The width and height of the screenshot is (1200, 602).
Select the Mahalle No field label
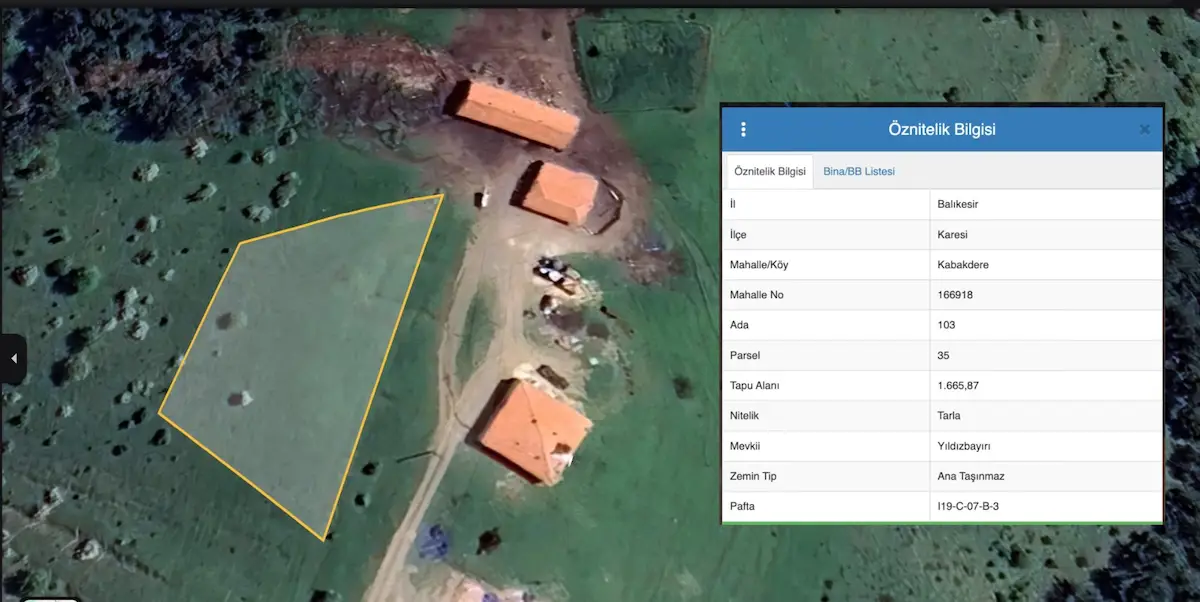pyautogui.click(x=758, y=295)
